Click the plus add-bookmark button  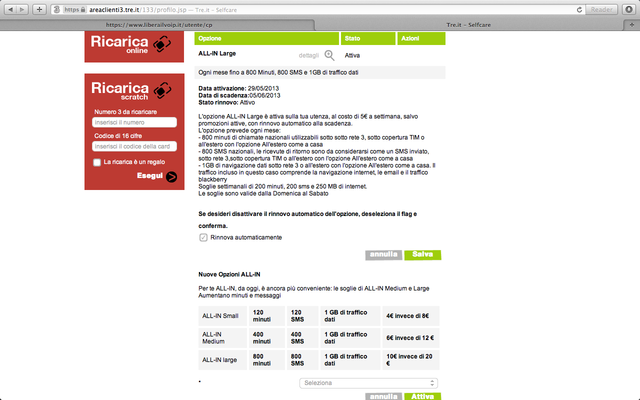click(39, 9)
